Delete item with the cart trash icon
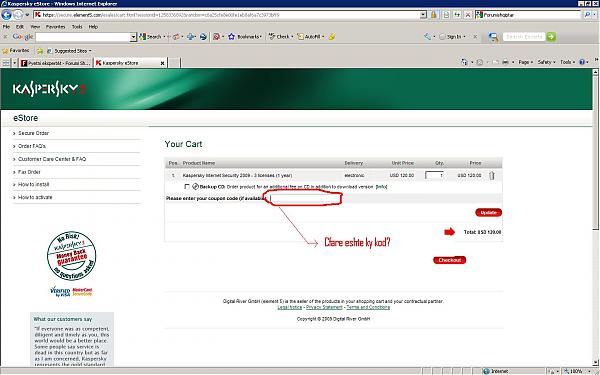Viewport: 600px width, 375px height. (x=492, y=175)
